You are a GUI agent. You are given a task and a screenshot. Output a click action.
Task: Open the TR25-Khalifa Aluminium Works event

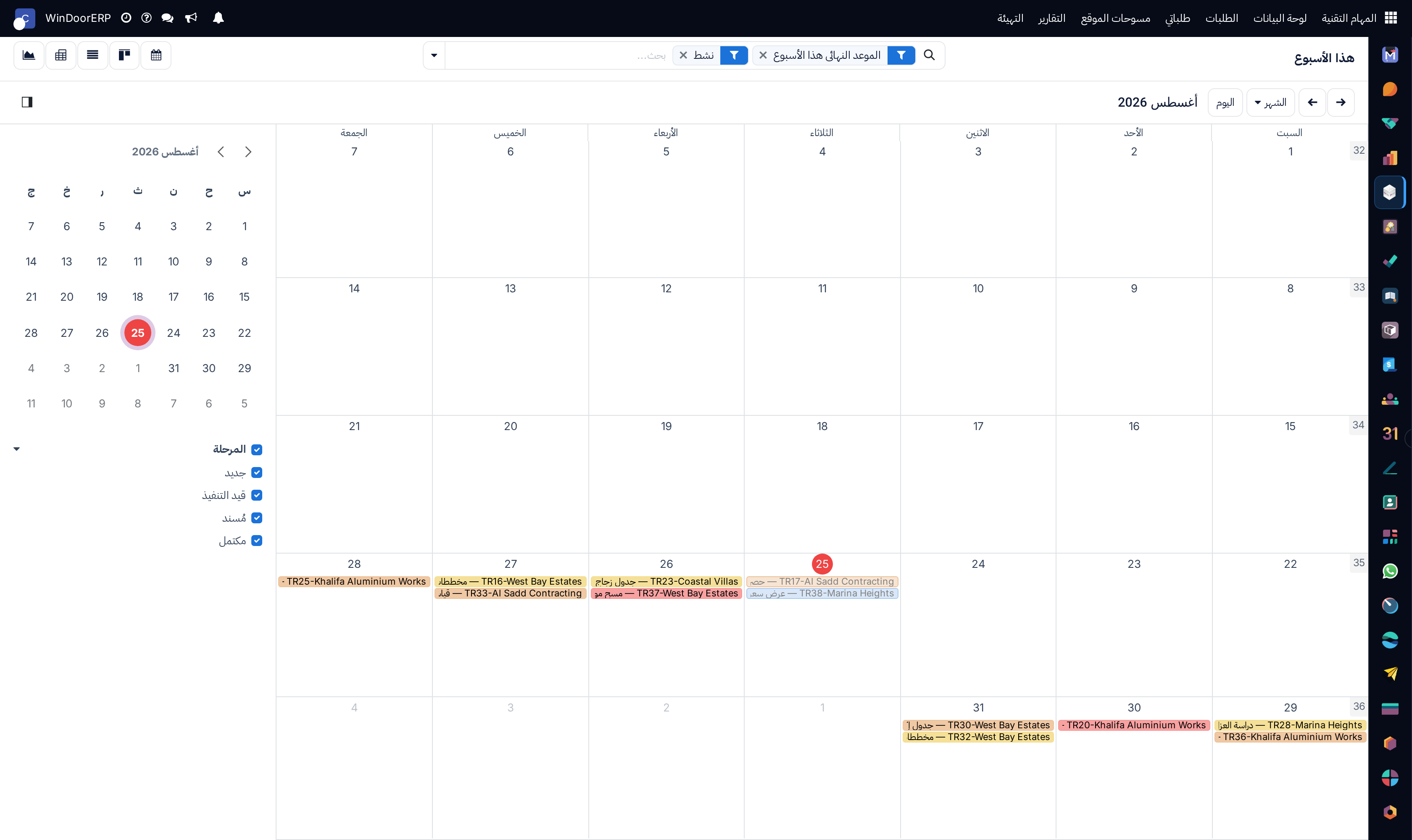tap(354, 581)
